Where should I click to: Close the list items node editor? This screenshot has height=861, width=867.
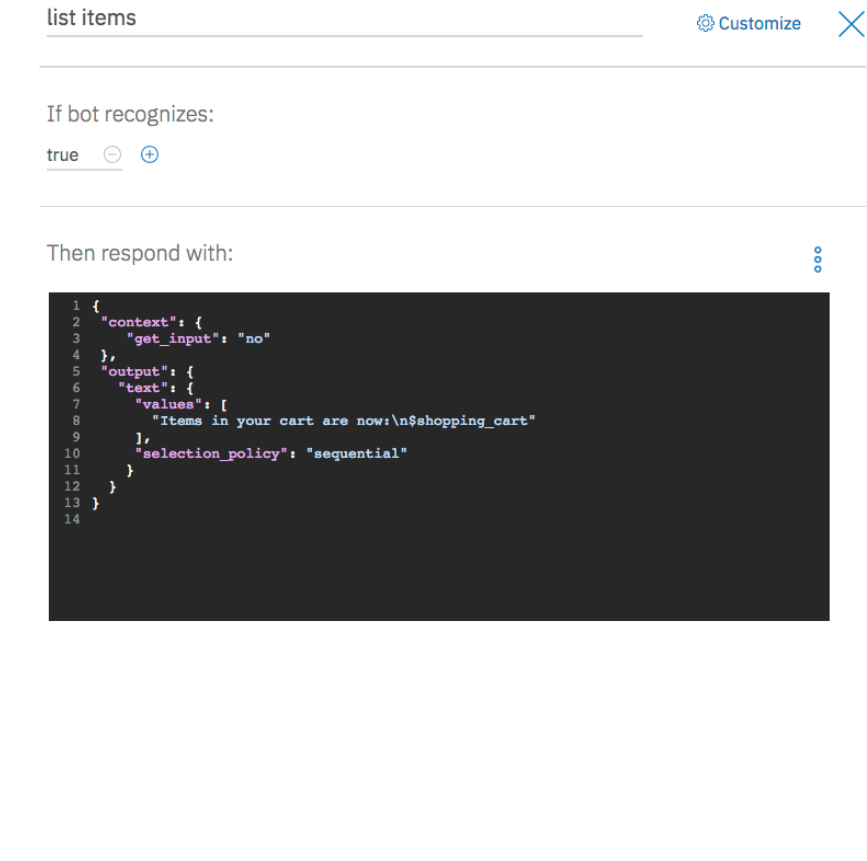pyautogui.click(x=852, y=24)
